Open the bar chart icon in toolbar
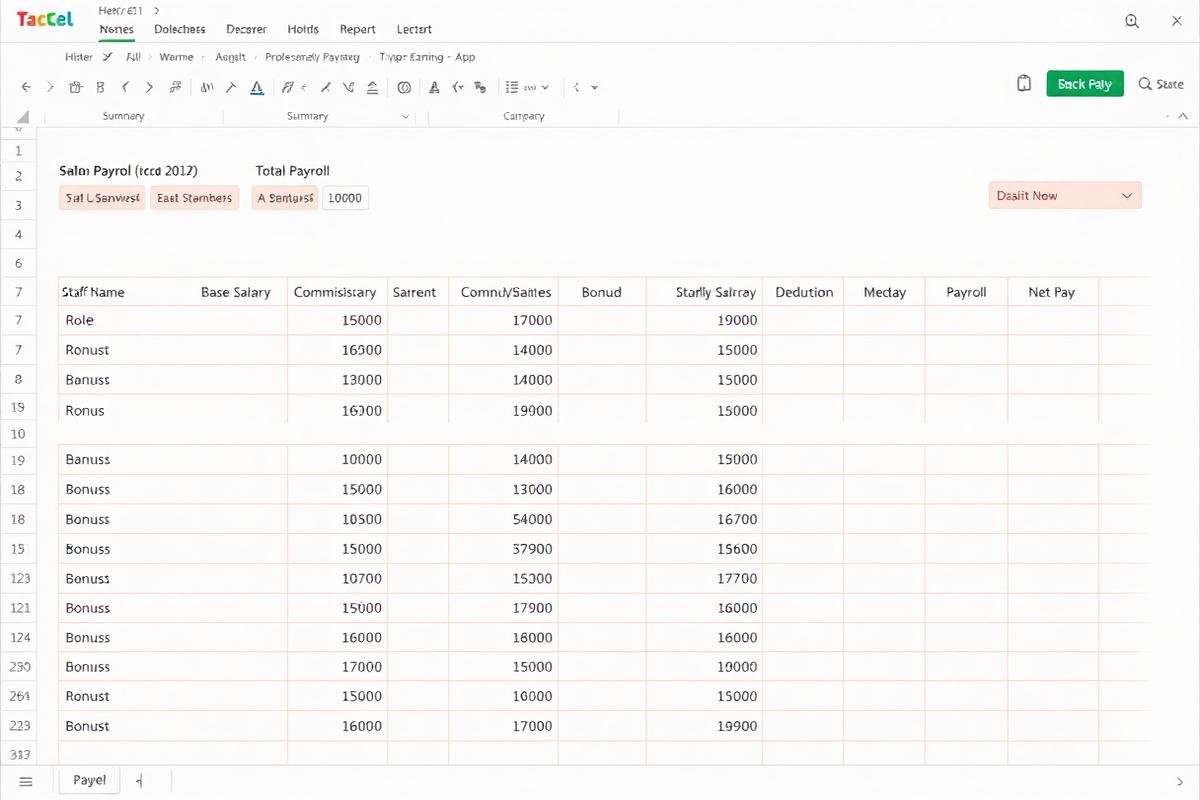 pos(207,88)
